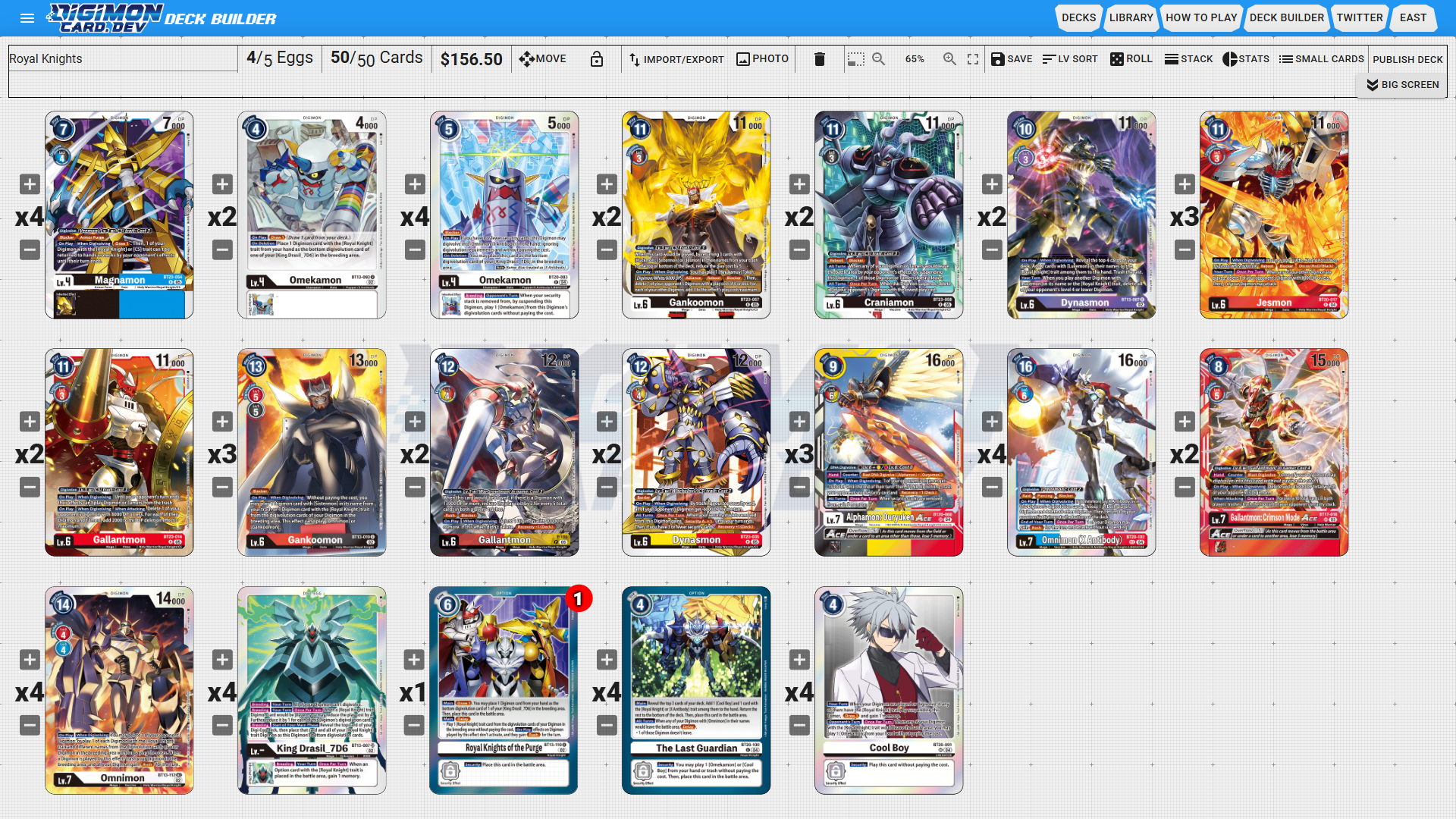Open the LIBRARY tab
Image resolution: width=1456 pixels, height=819 pixels.
1131,17
